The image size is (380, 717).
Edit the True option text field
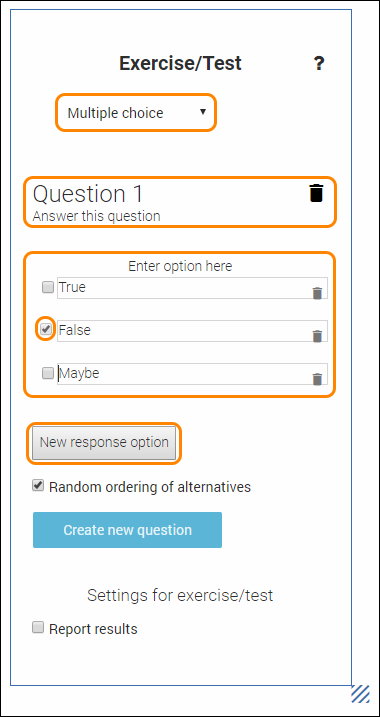192,288
